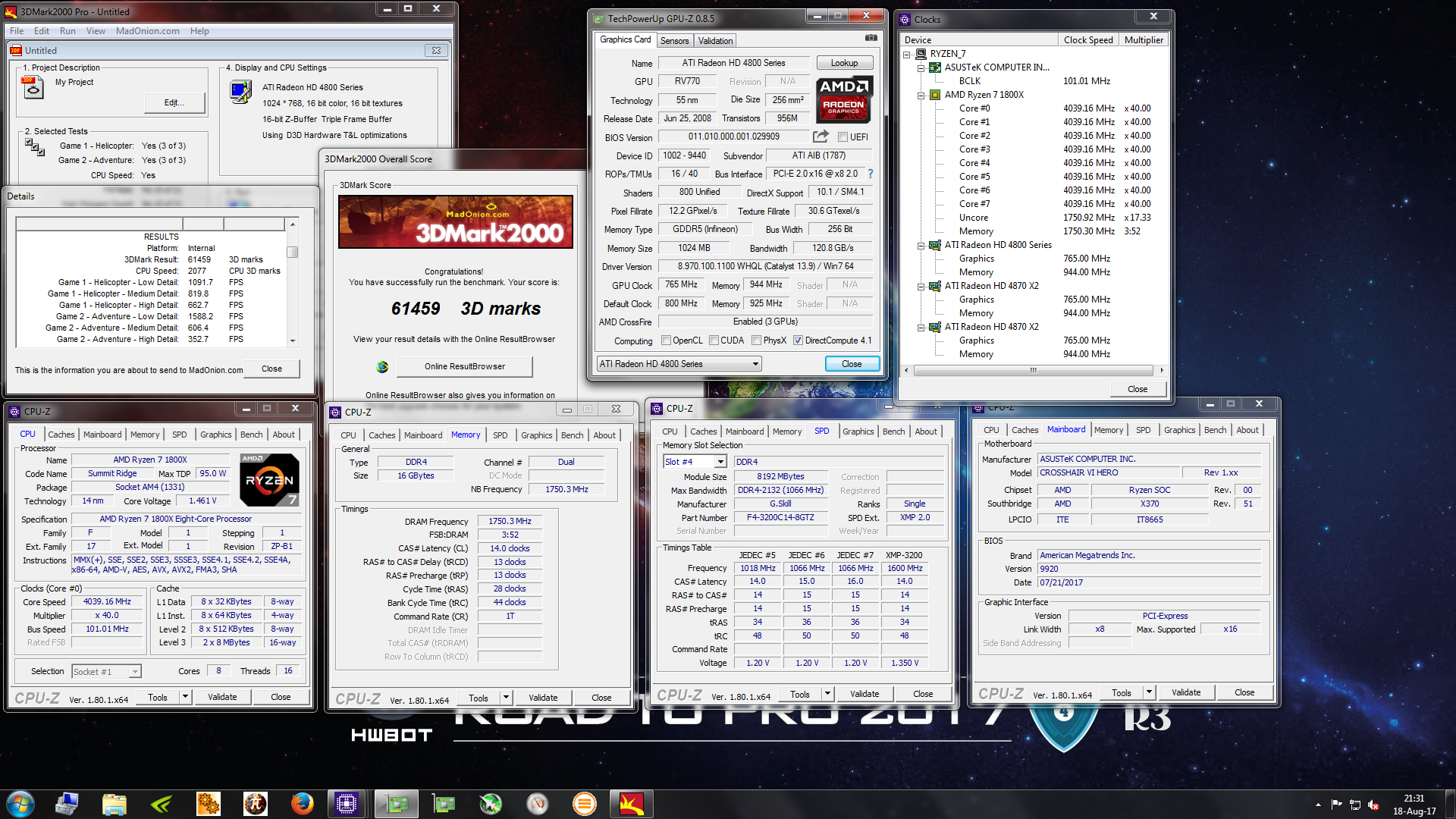Click Close in the Details send dialog
This screenshot has width=1456, height=819.
271,369
